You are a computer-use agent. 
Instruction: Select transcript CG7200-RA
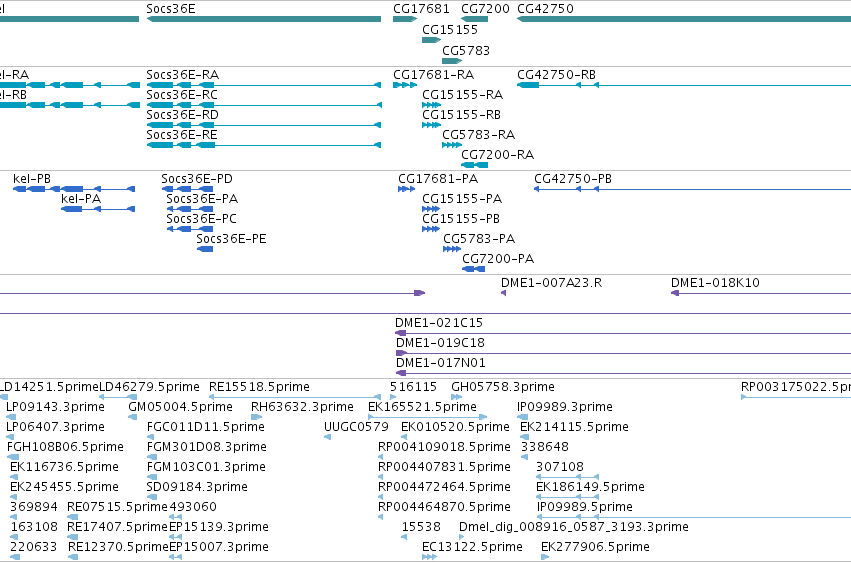coord(498,155)
